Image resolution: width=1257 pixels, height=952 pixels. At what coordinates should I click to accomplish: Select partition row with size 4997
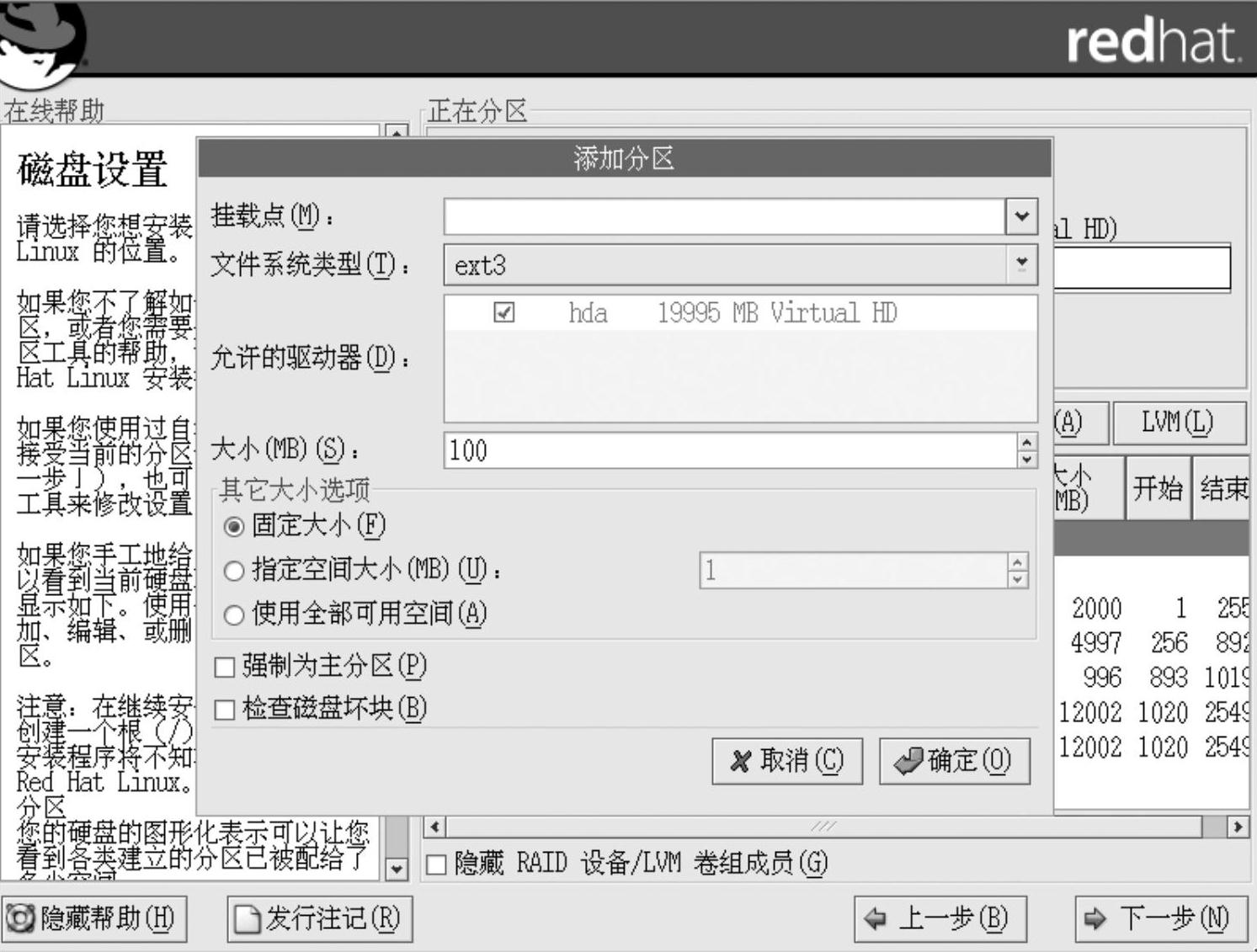[x=1152, y=643]
